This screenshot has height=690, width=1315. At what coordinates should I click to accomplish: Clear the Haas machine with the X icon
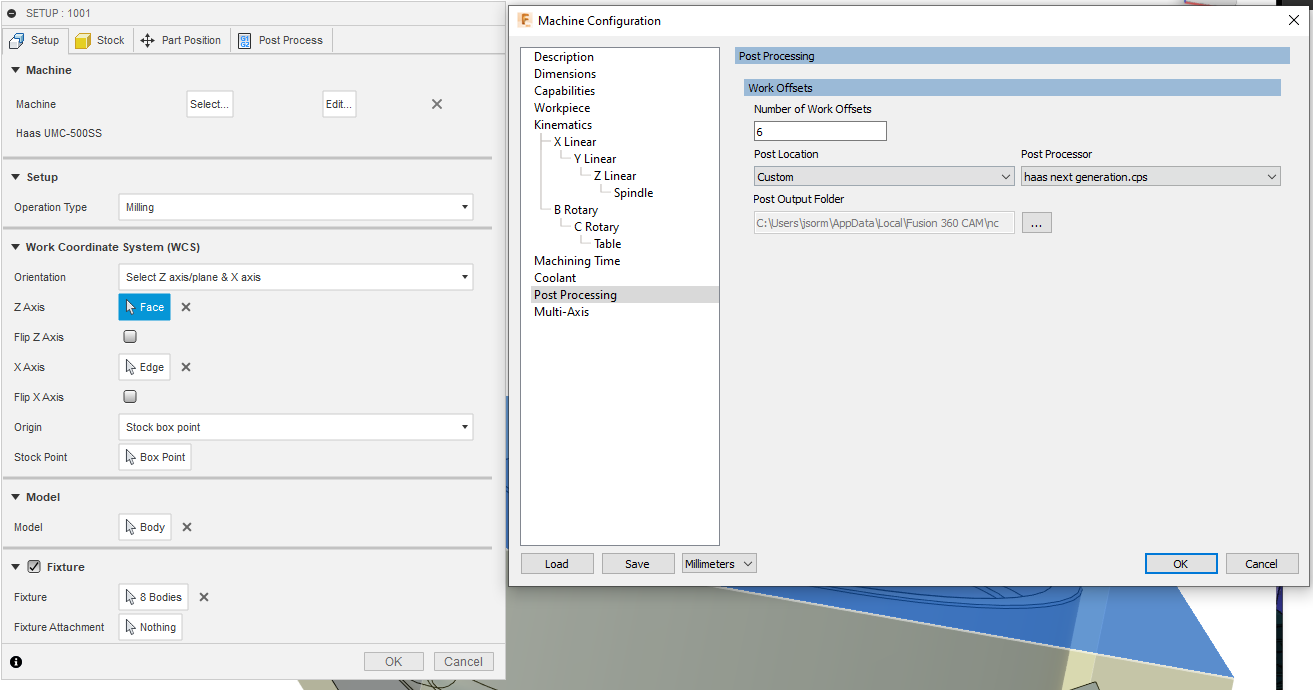[436, 103]
